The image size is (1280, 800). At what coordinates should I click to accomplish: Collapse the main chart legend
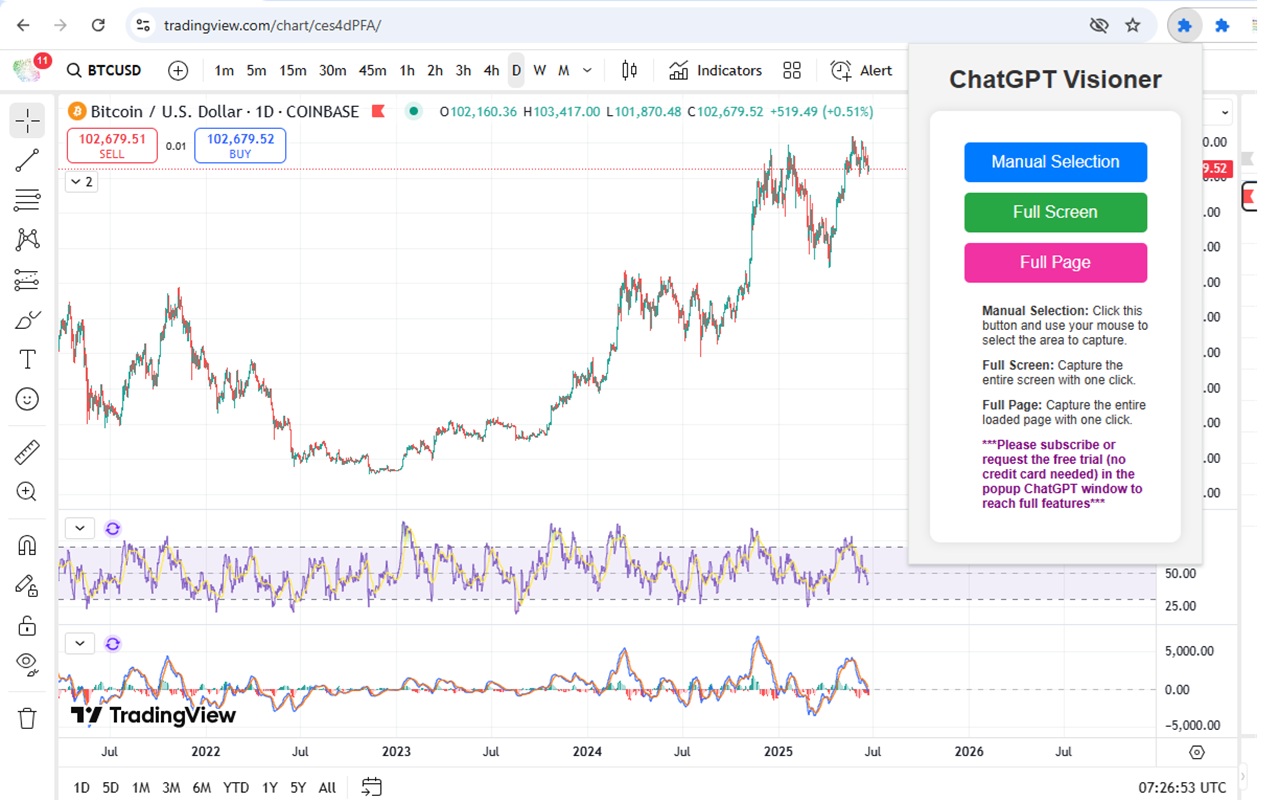[x=80, y=182]
